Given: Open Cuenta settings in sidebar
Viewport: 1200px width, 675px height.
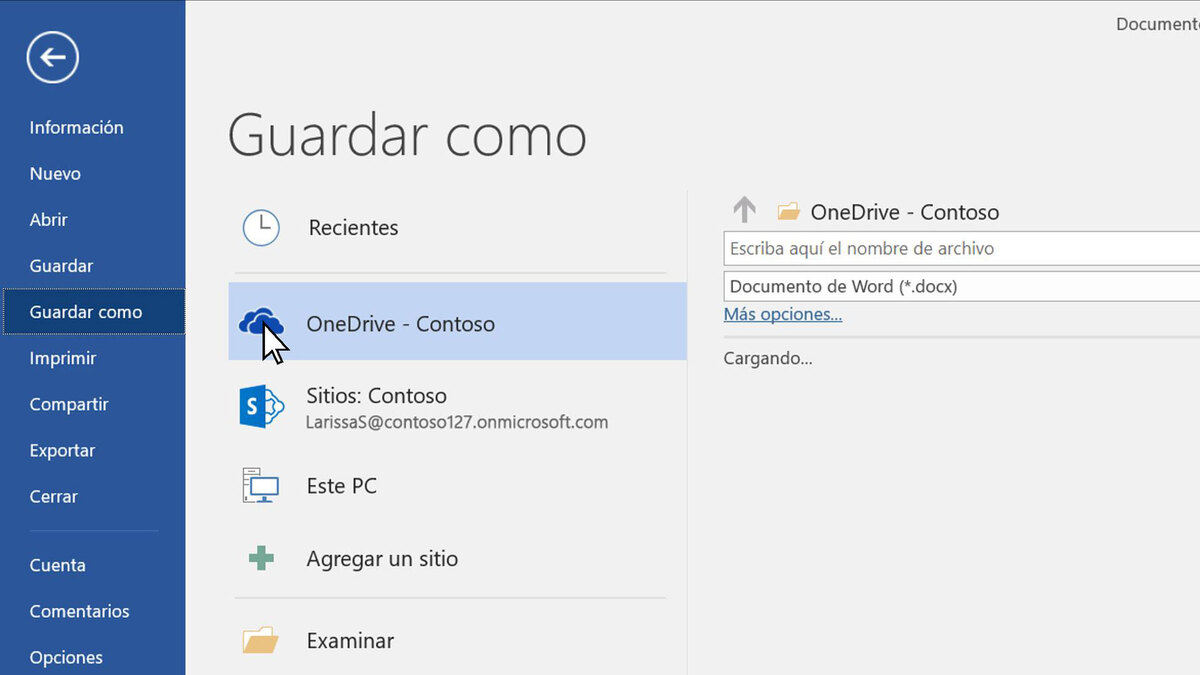Looking at the screenshot, I should pyautogui.click(x=57, y=565).
